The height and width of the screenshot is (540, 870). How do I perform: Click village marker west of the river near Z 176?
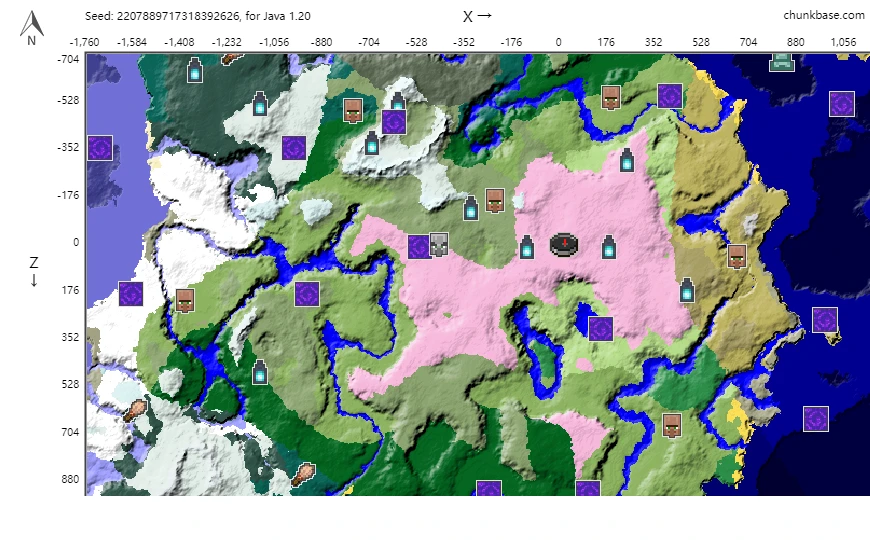pyautogui.click(x=185, y=300)
